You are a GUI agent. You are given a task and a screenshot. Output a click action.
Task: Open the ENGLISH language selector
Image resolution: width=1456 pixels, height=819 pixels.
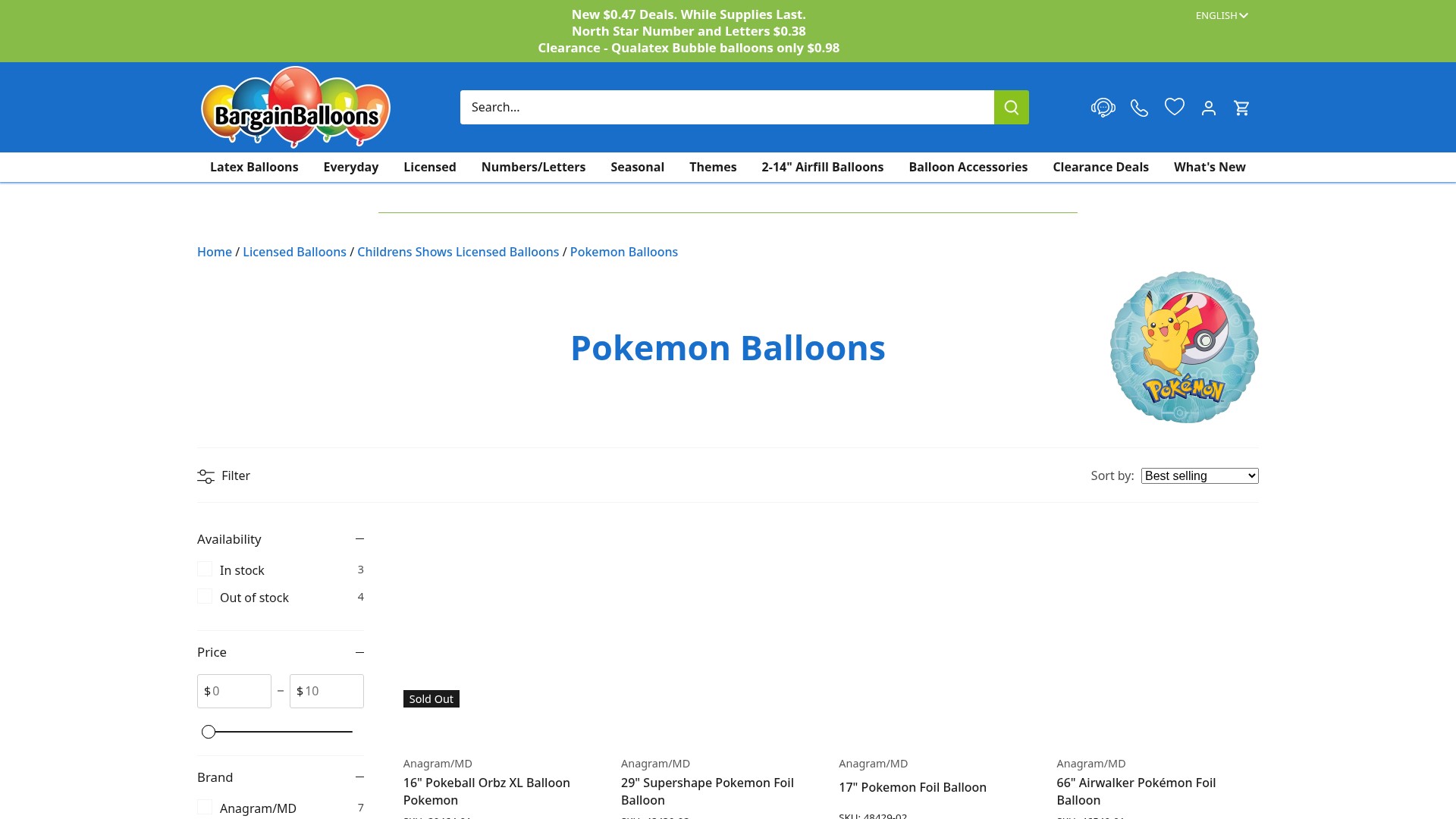tap(1222, 15)
